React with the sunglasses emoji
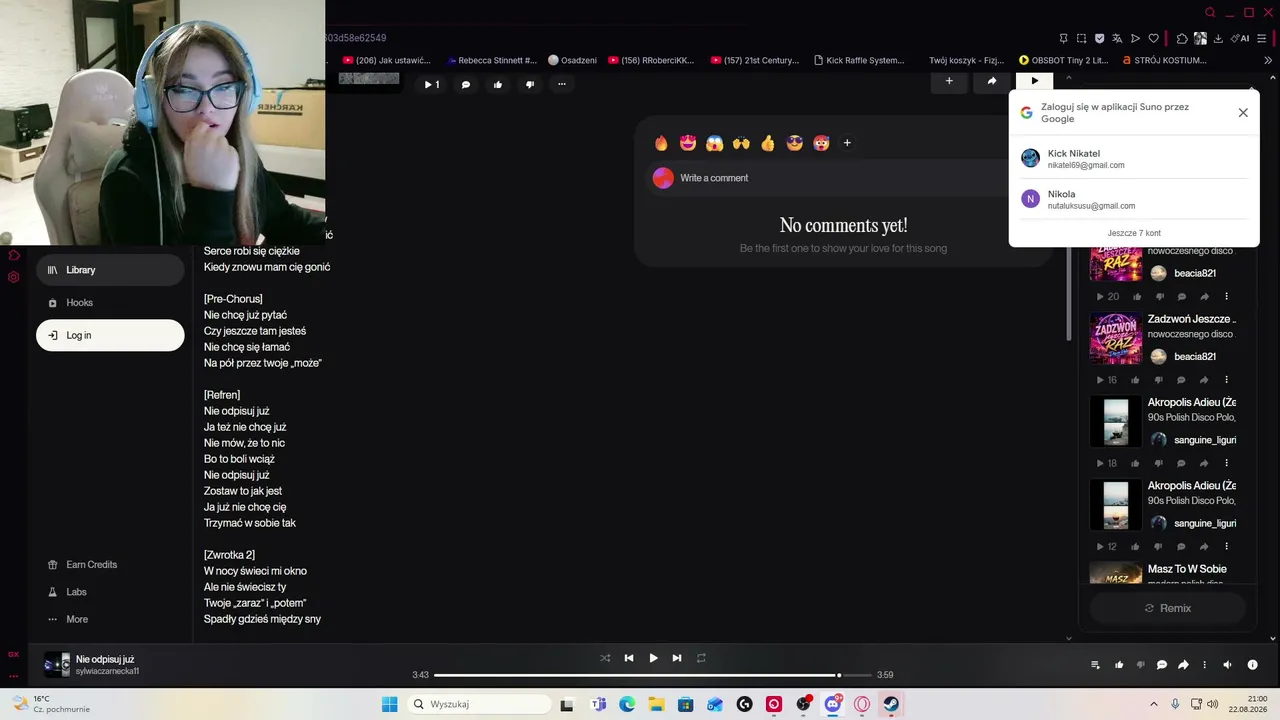The image size is (1280, 720). pos(795,143)
